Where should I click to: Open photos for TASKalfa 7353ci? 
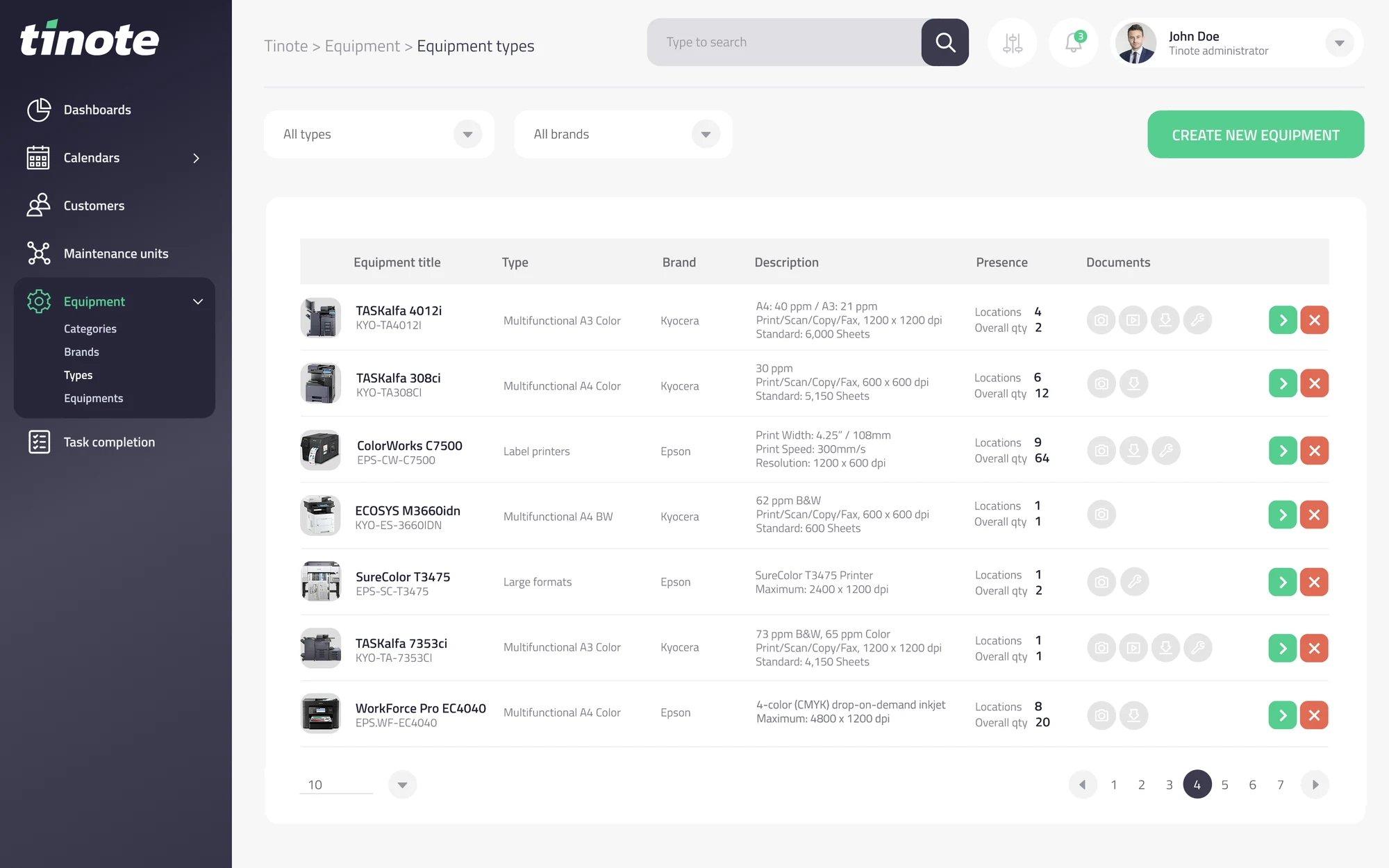tap(1101, 648)
